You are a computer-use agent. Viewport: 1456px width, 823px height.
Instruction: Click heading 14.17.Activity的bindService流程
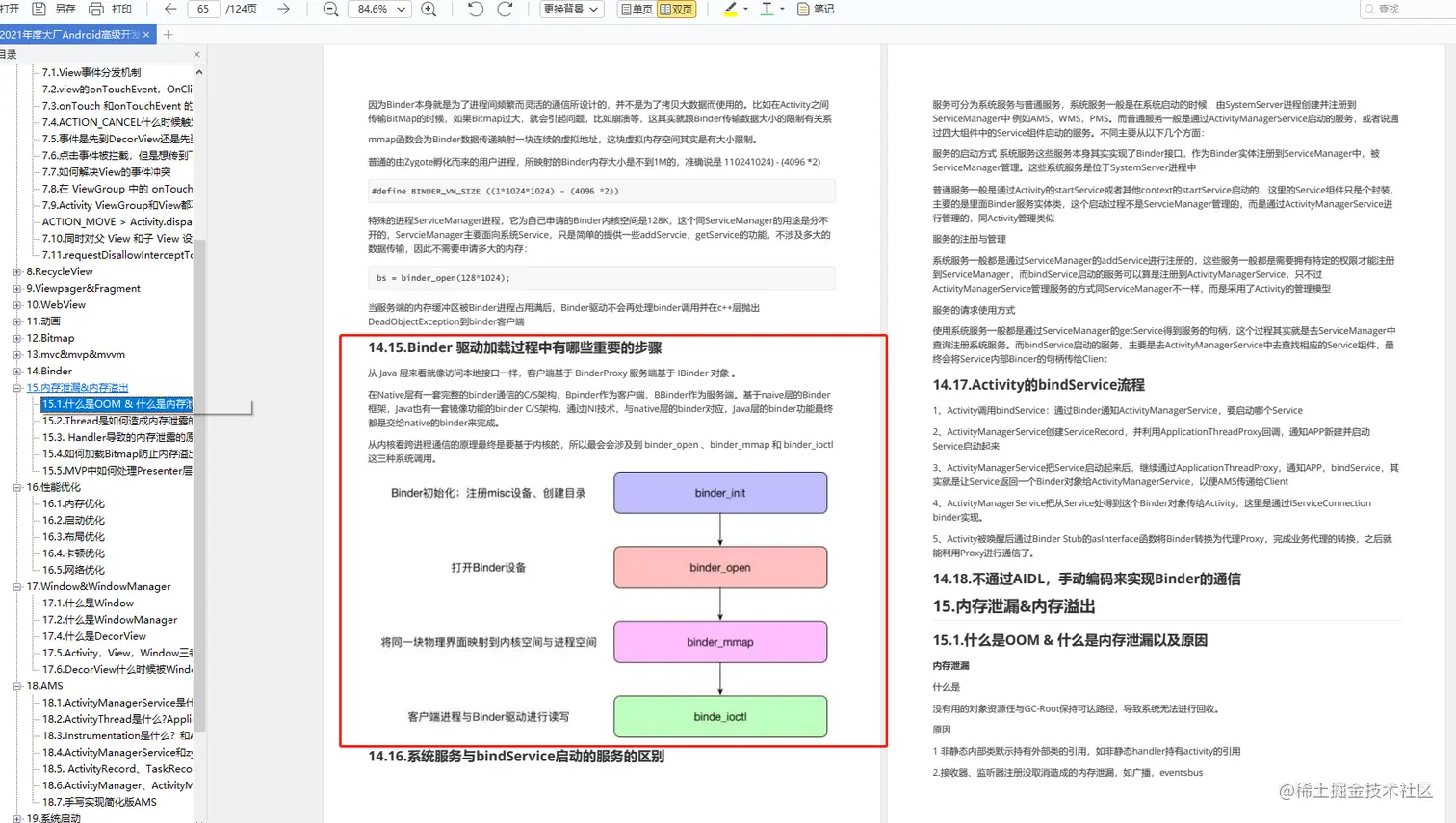(x=1038, y=385)
